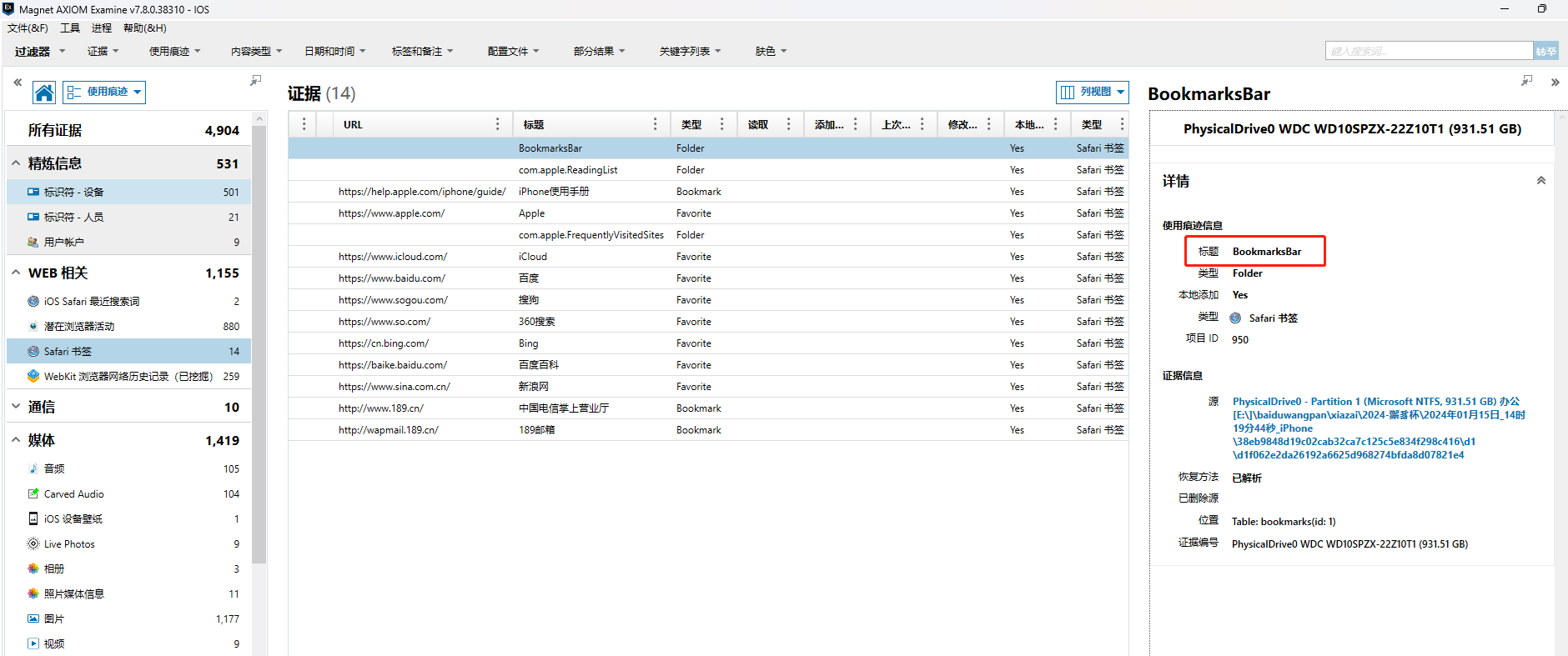Viewport: 1568px width, 656px height.
Task: Open the 内容类型 filter dropdown
Action: (x=257, y=51)
